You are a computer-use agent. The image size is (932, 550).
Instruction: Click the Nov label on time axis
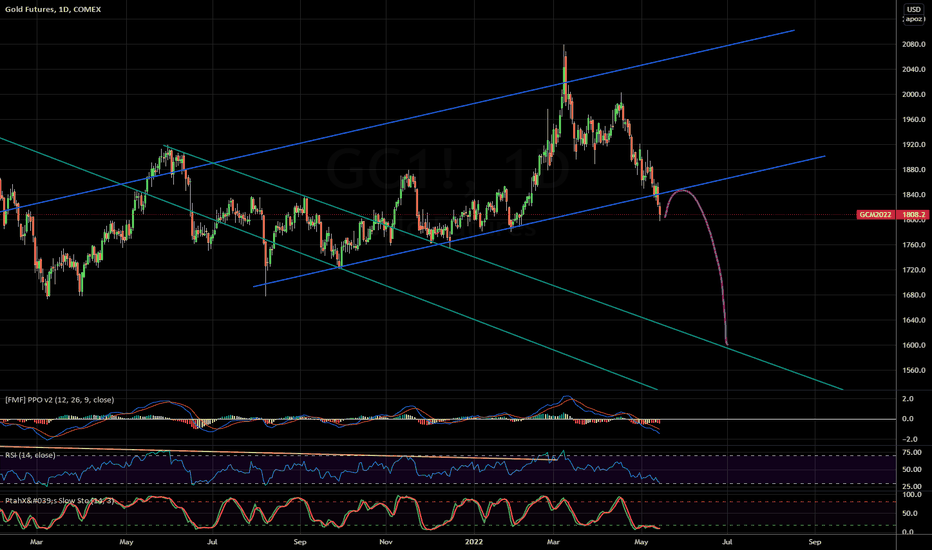pyautogui.click(x=386, y=542)
